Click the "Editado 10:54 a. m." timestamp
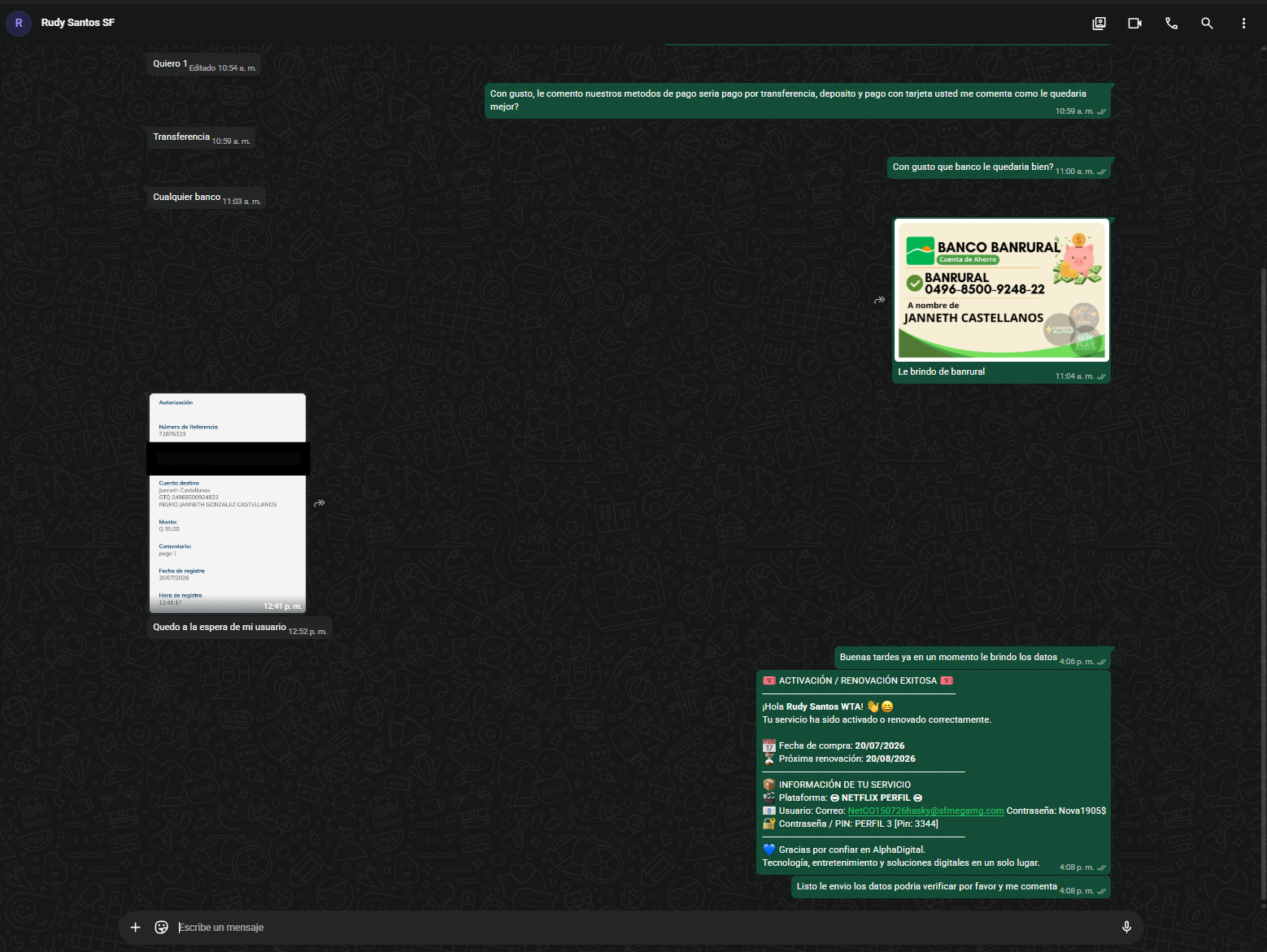This screenshot has width=1267, height=952. (223, 68)
